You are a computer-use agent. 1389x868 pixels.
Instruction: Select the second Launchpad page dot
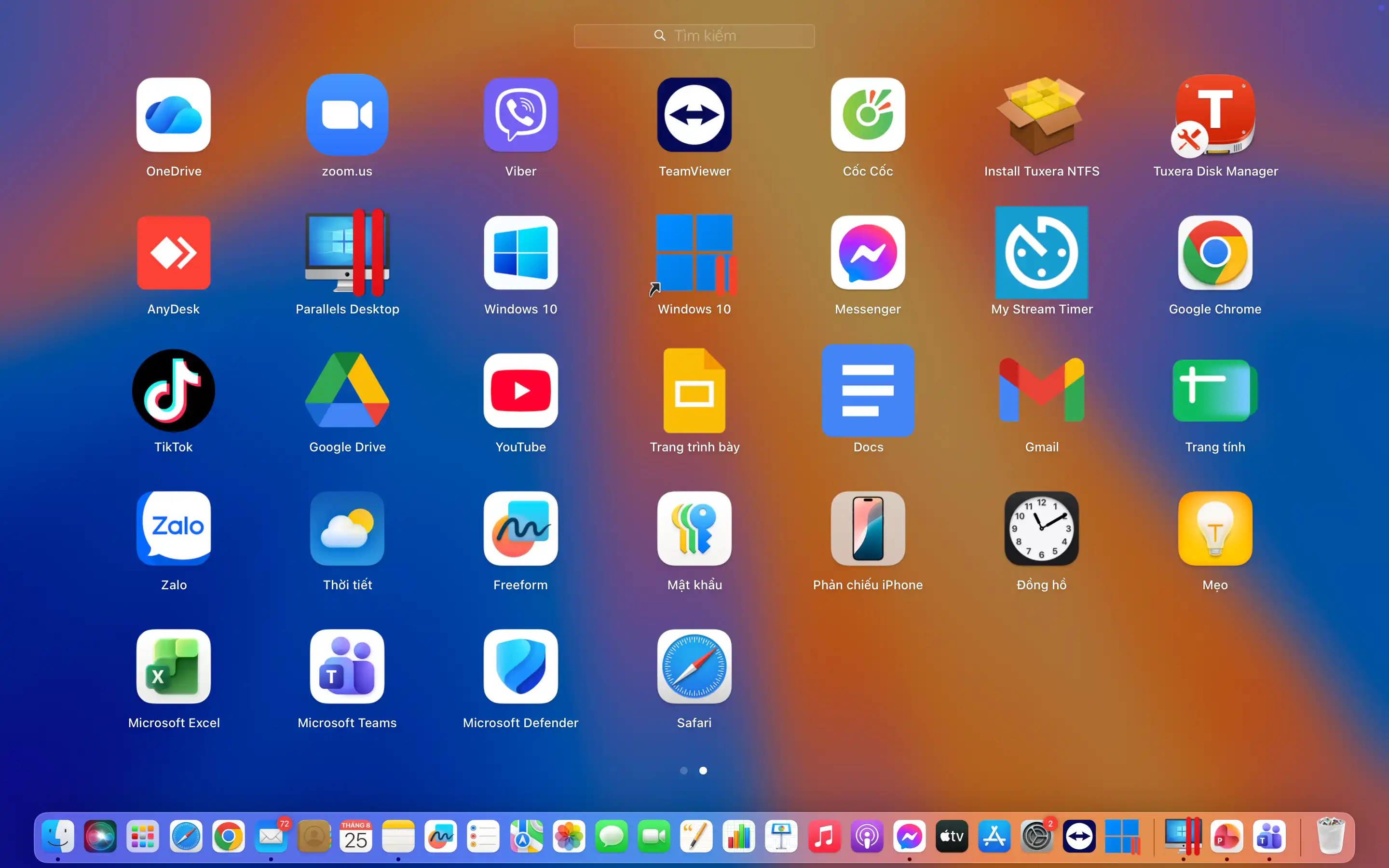click(703, 771)
